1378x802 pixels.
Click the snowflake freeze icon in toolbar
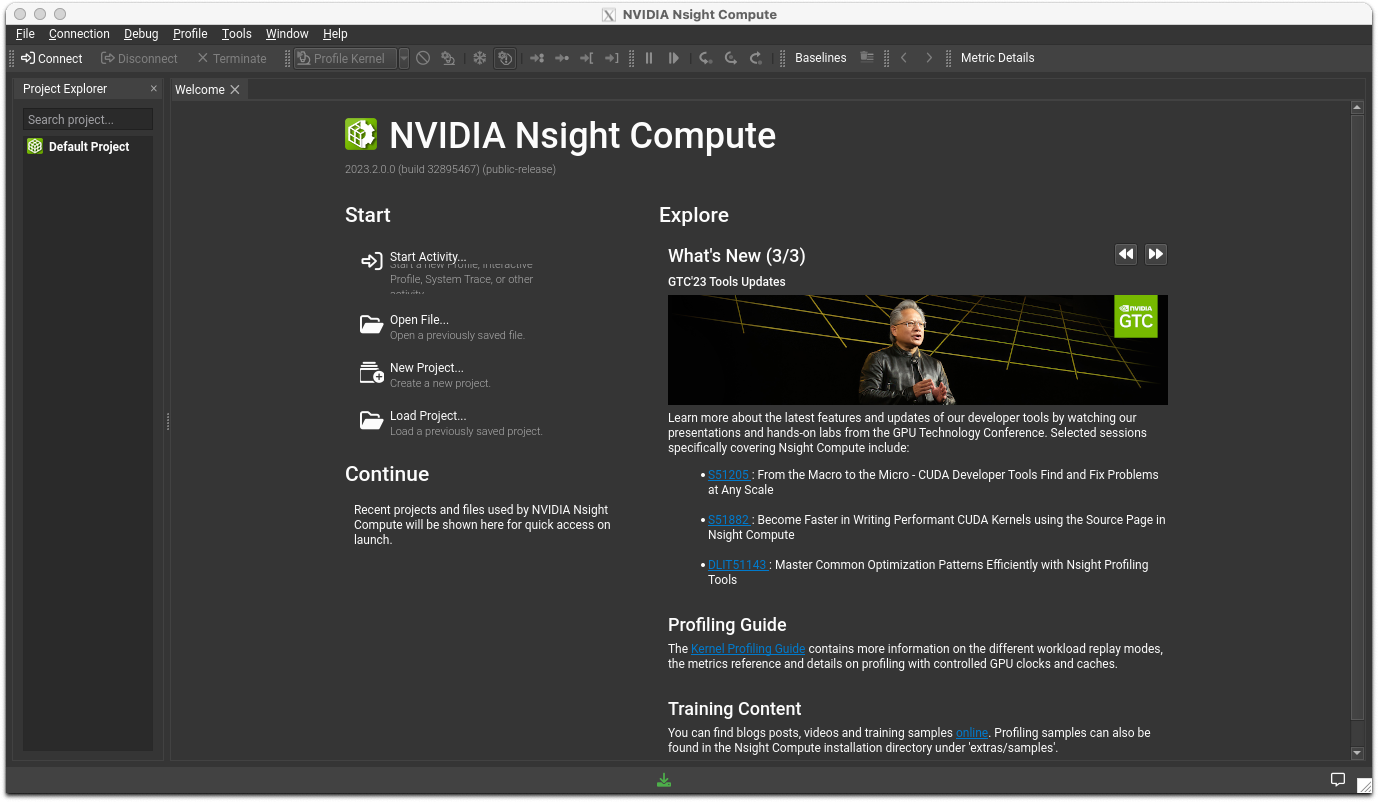(x=480, y=58)
